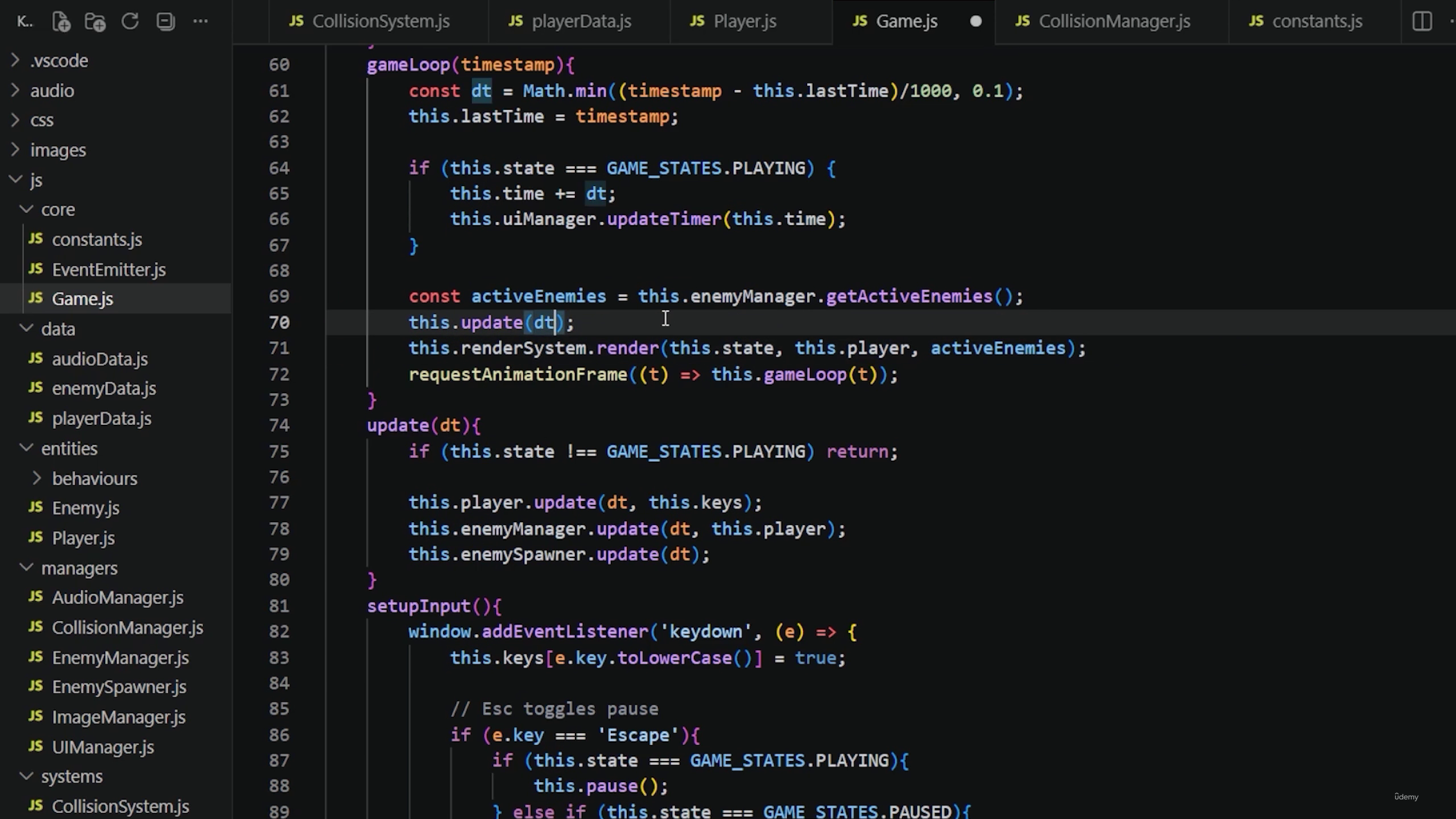
Task: Open CollisionManager.js in managers folder
Action: 115,627
